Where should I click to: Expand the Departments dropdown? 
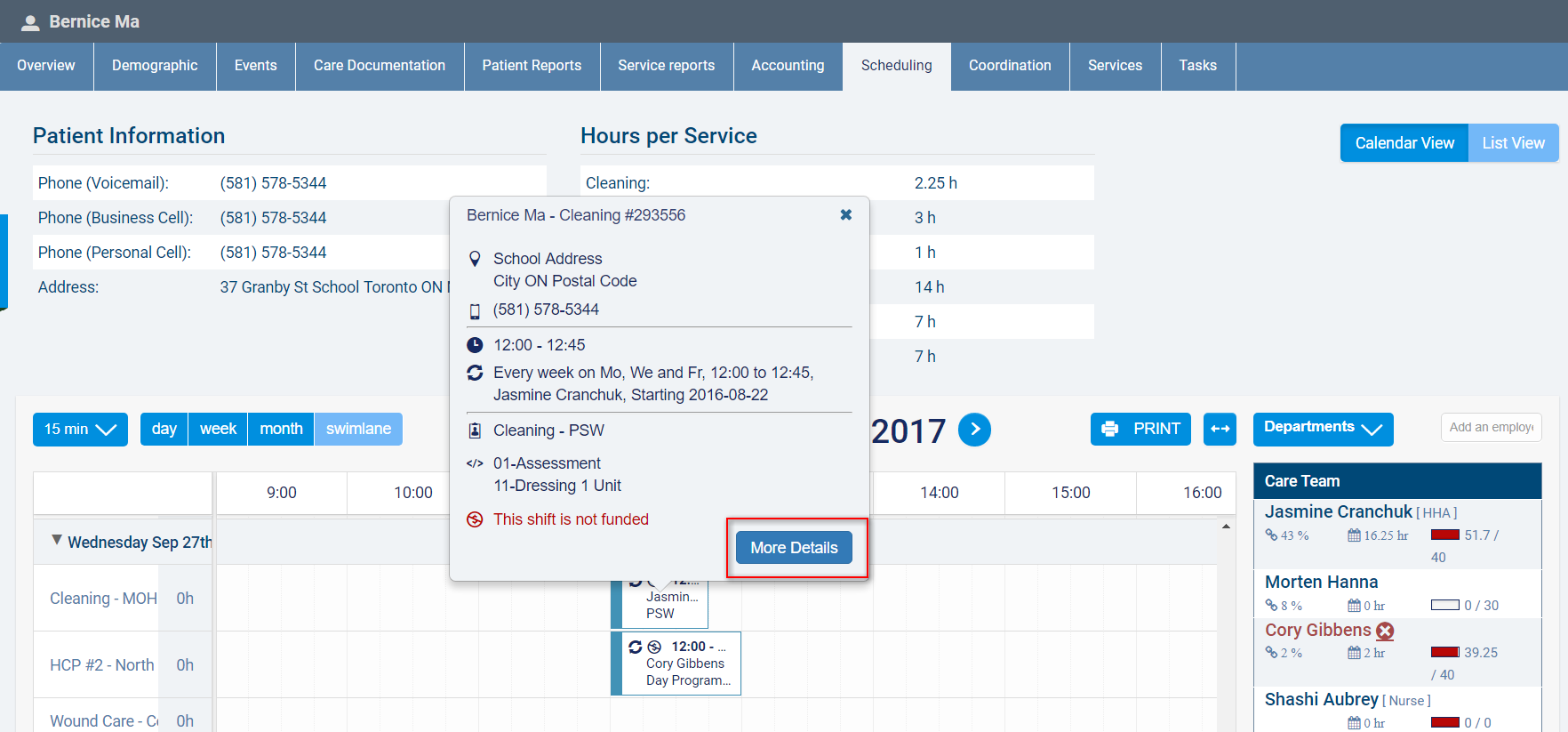tap(1322, 429)
